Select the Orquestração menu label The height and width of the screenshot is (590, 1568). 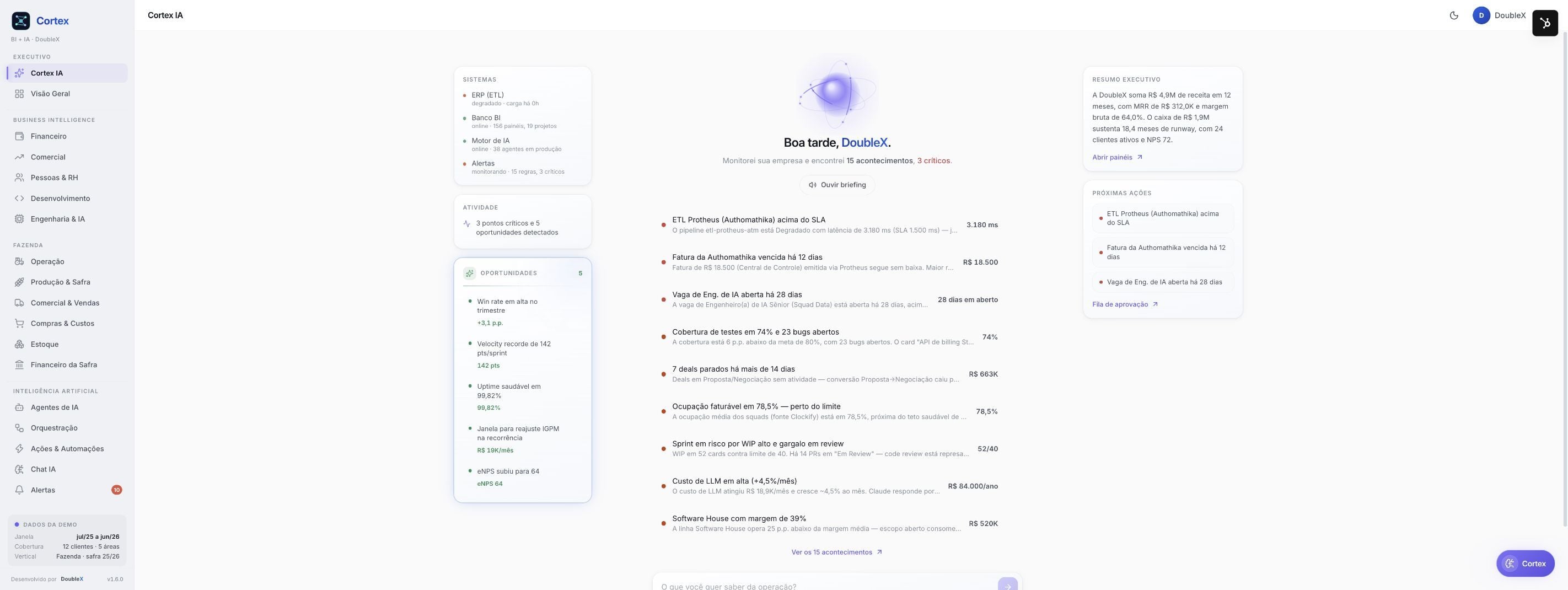(x=54, y=428)
